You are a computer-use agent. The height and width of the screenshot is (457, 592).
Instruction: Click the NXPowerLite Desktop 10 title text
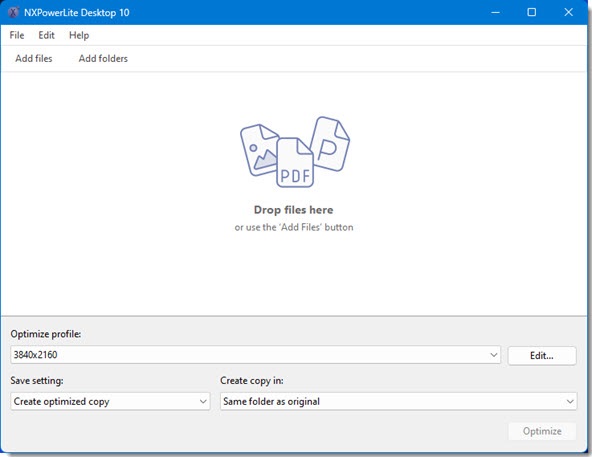(77, 13)
